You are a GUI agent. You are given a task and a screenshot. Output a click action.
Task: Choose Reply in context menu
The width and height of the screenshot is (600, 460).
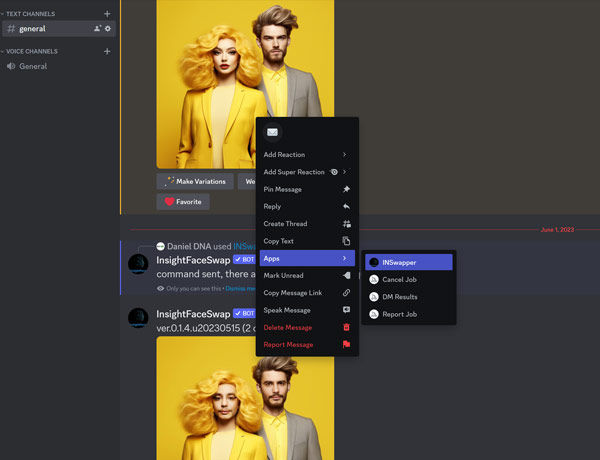307,206
